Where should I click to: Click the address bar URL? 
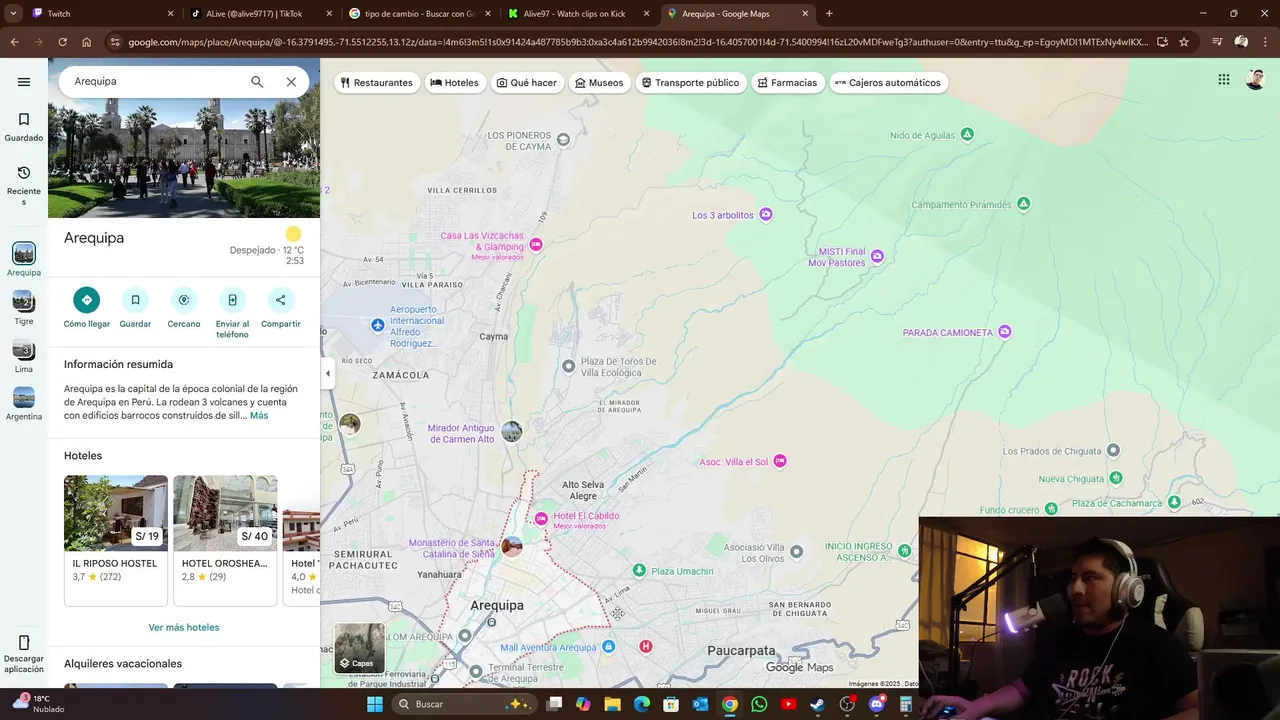(x=638, y=42)
